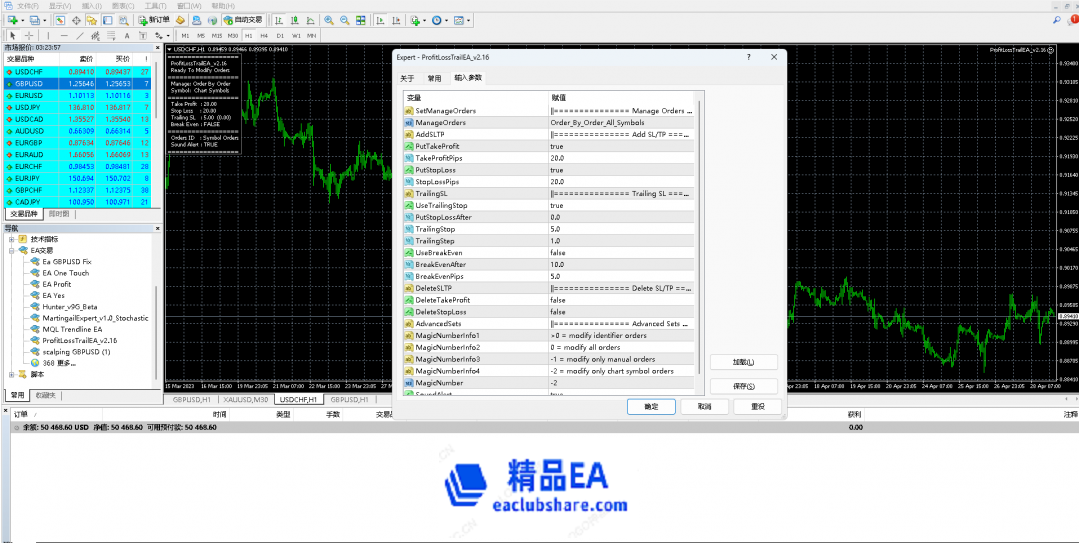This screenshot has height=543, width=1079.
Task: Switch timeframe to M1
Action: click(x=185, y=35)
